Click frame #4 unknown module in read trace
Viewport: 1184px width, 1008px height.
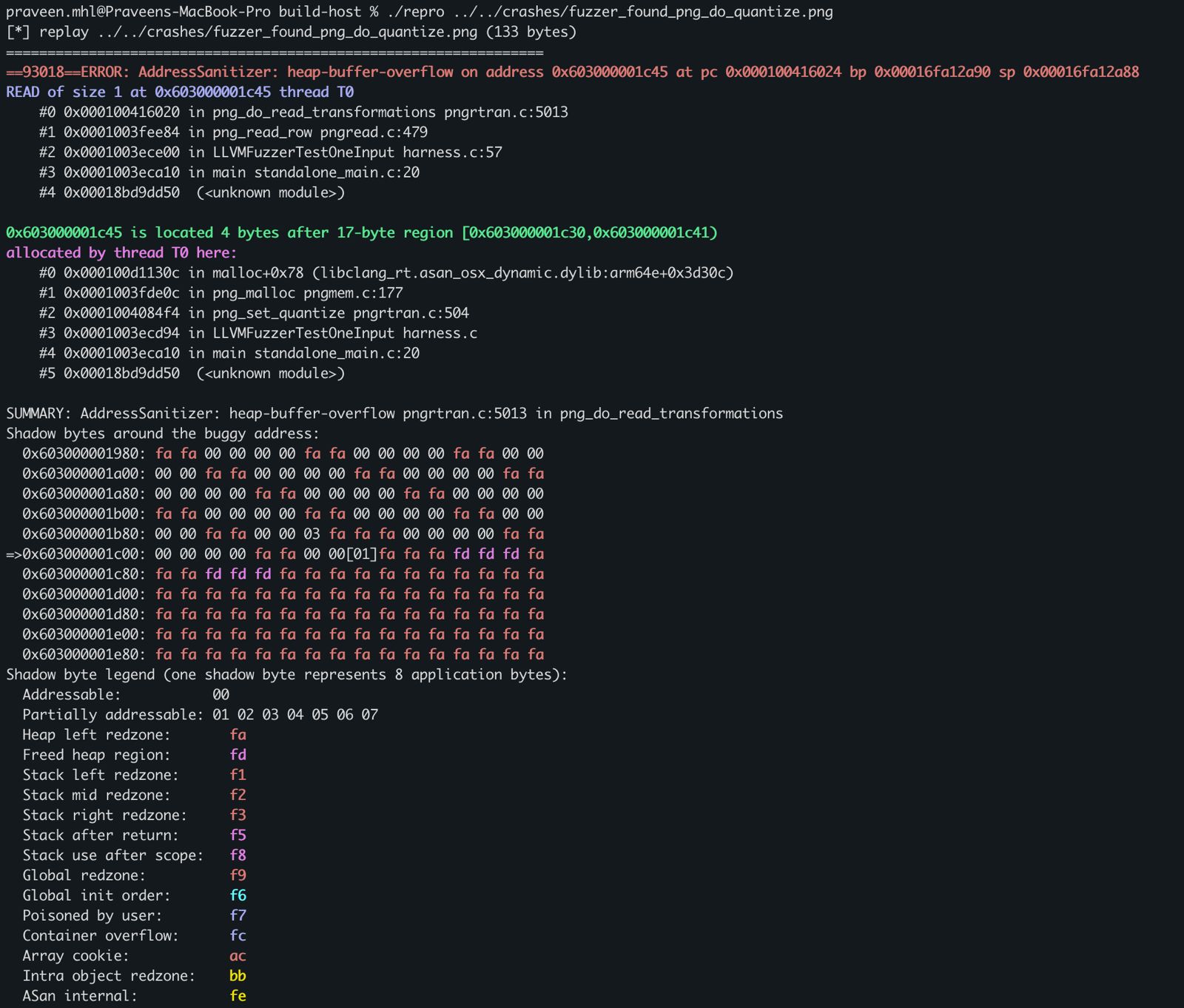point(192,192)
